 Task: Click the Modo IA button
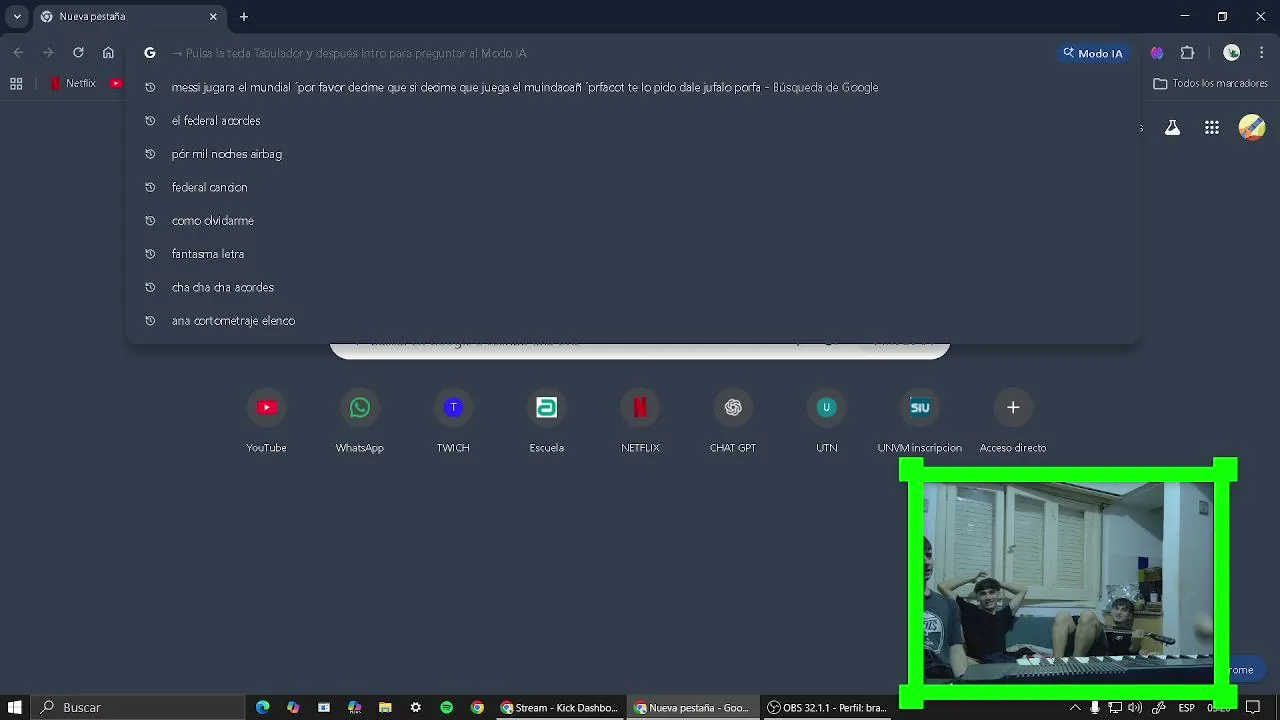[x=1092, y=53]
